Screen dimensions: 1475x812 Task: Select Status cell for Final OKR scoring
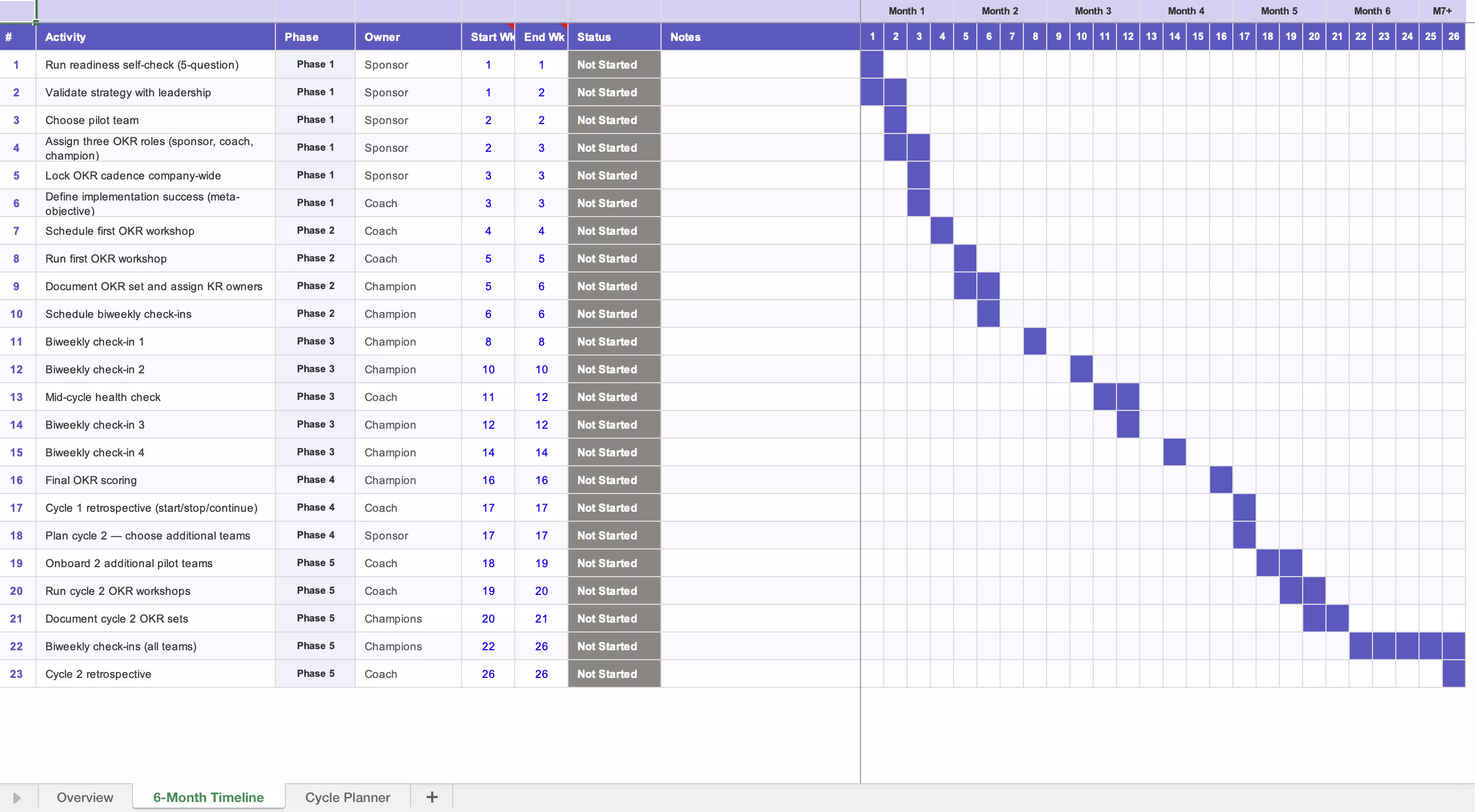coord(614,480)
